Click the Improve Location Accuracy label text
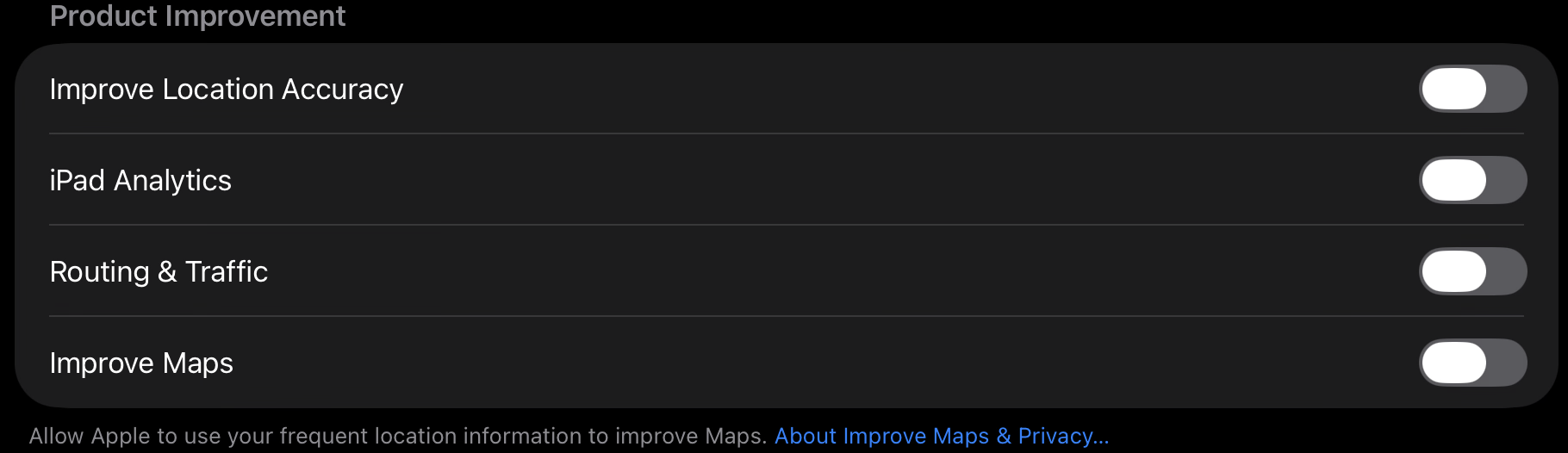 tap(226, 90)
